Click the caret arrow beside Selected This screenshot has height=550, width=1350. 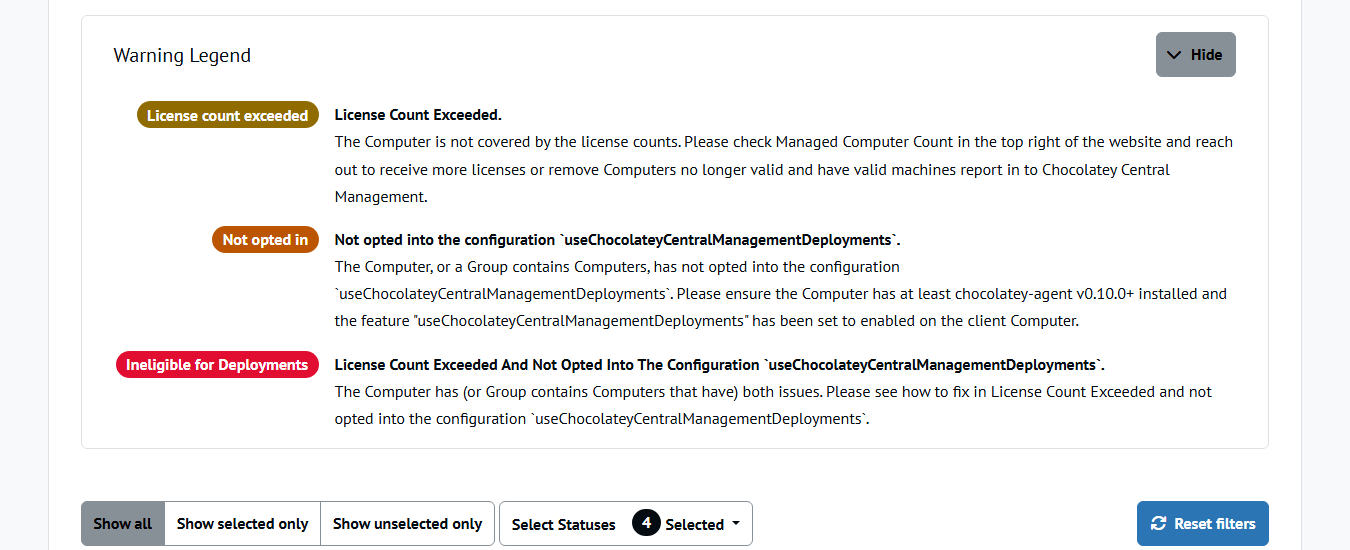(x=736, y=524)
